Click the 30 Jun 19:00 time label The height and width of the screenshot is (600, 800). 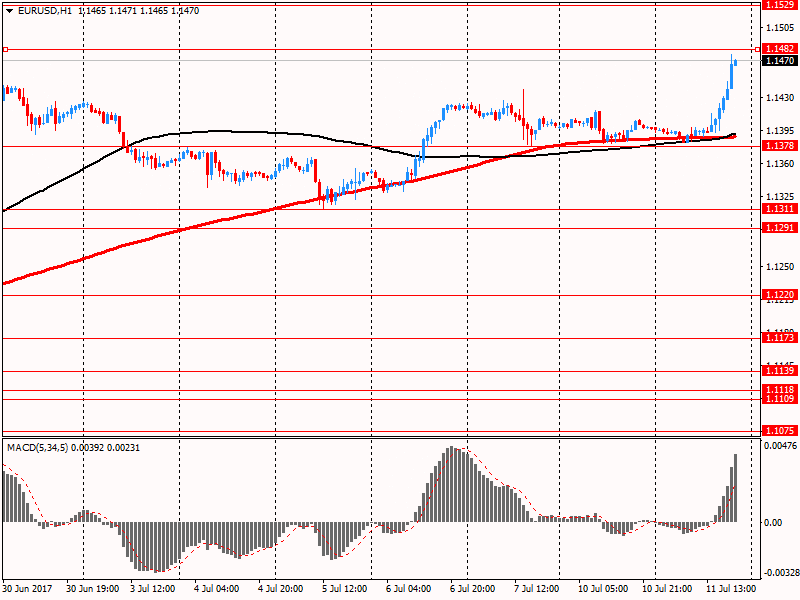(x=92, y=588)
